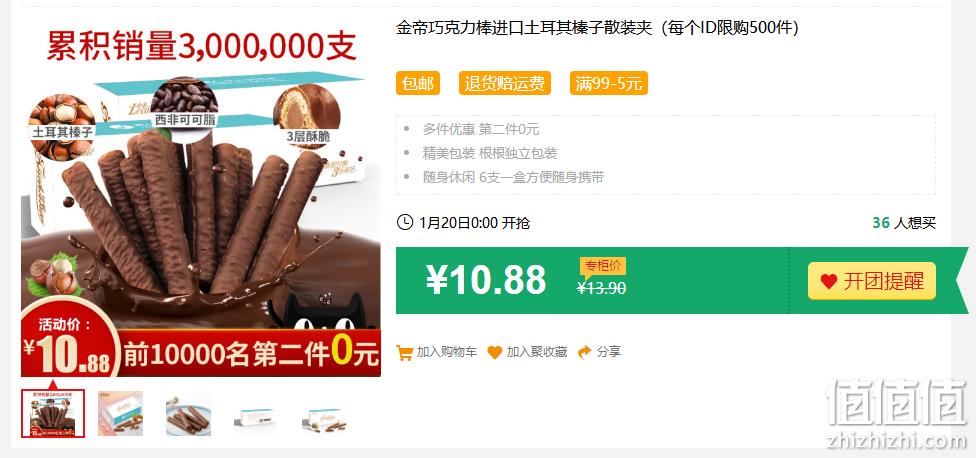This screenshot has width=976, height=458.
Task: Click the heart icon in 开团提醒 button
Action: pyautogui.click(x=828, y=281)
